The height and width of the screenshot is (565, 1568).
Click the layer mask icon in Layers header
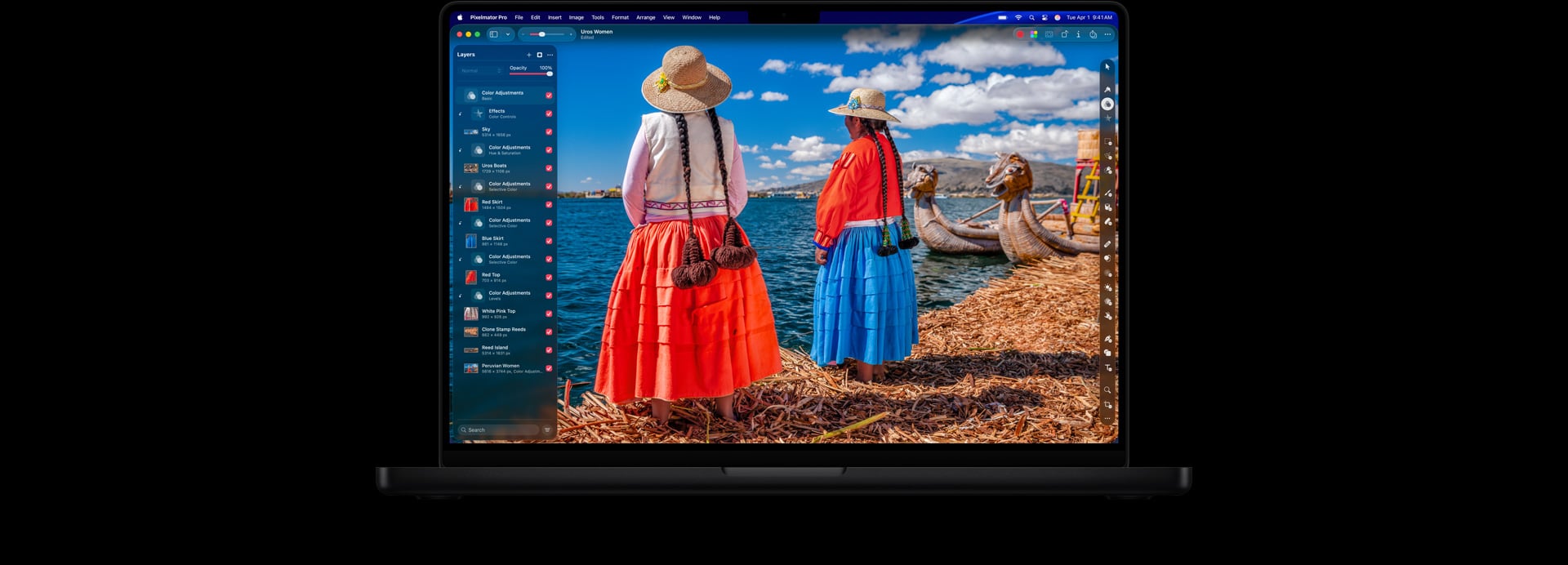tap(539, 55)
